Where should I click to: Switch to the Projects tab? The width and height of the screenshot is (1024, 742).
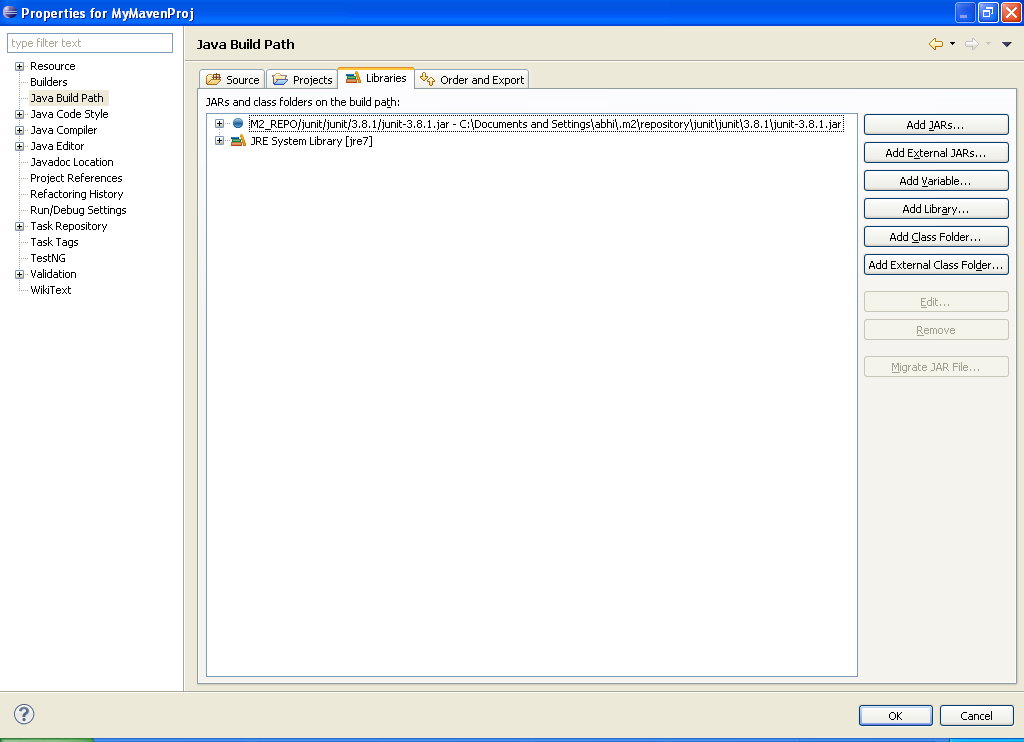pyautogui.click(x=302, y=78)
